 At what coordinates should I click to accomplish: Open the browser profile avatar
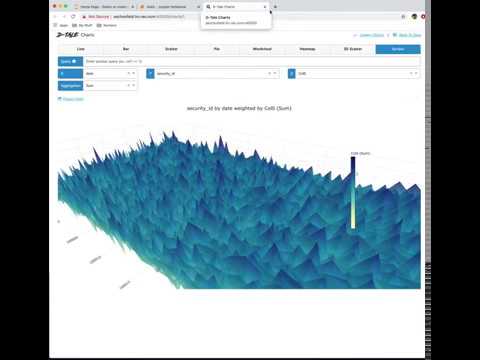pos(414,16)
